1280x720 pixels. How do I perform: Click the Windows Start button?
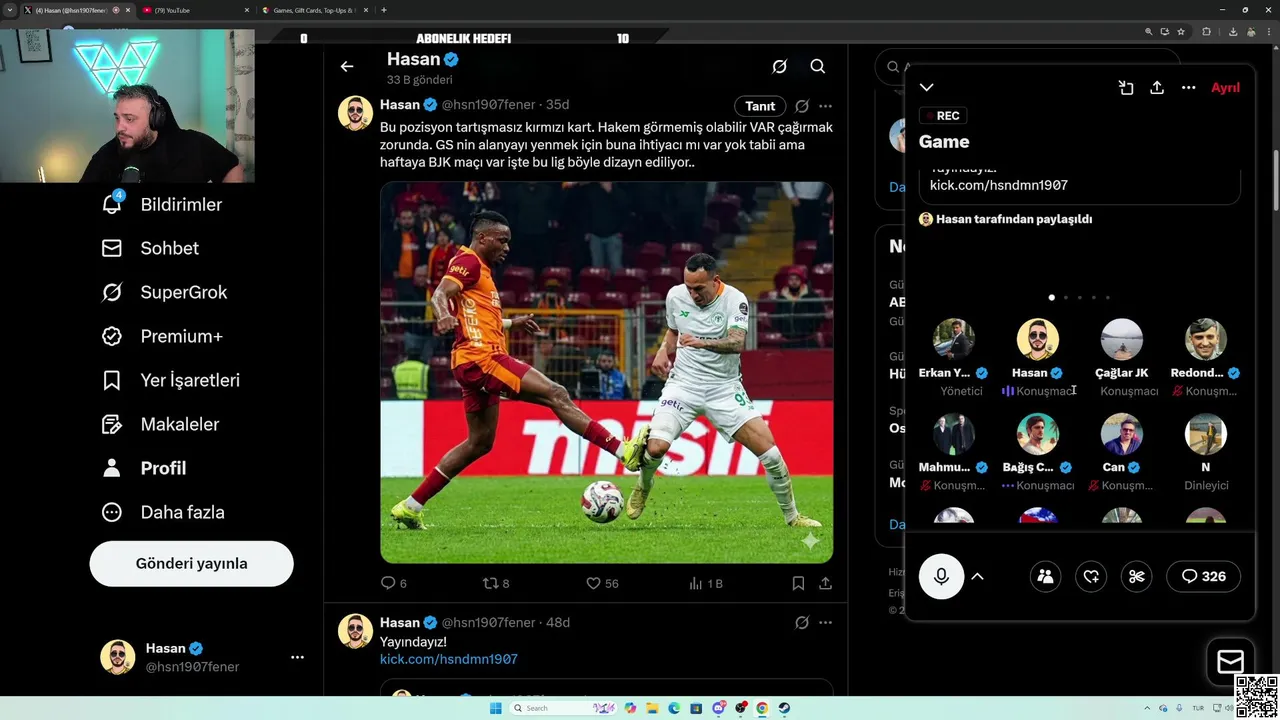point(495,708)
